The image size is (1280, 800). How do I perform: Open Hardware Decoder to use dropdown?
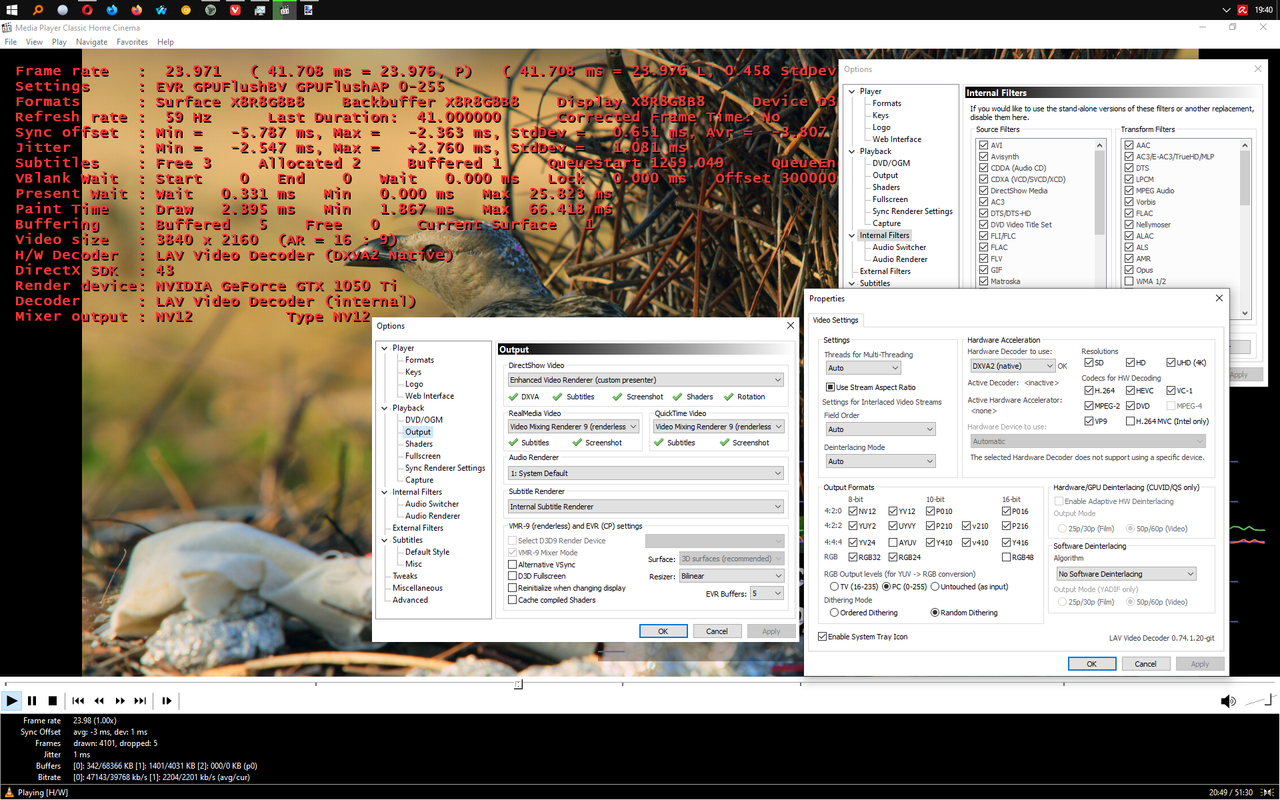point(1011,366)
